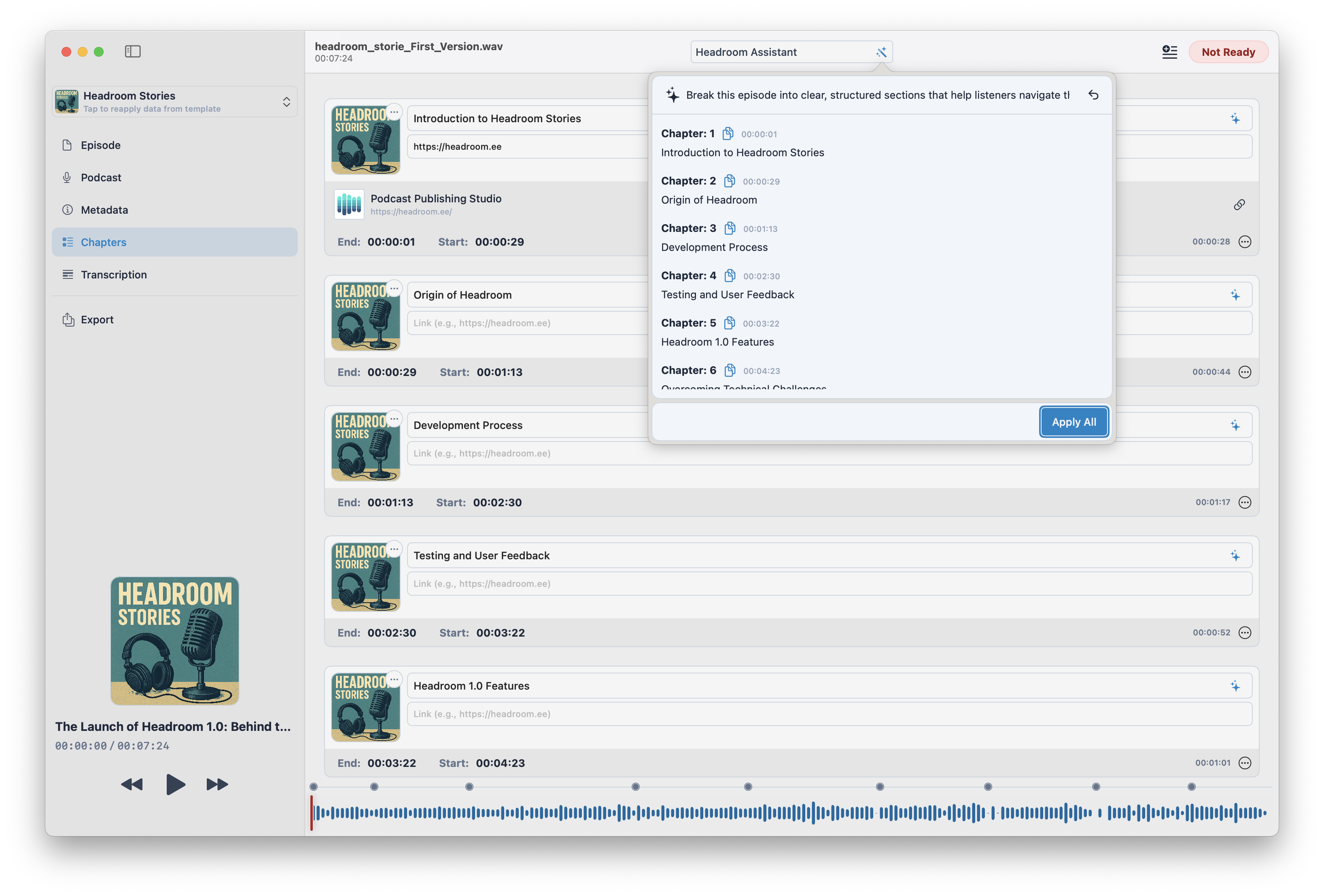This screenshot has height=896, width=1324.
Task: Expand the Headroom Stories template dropdown
Action: coord(286,102)
